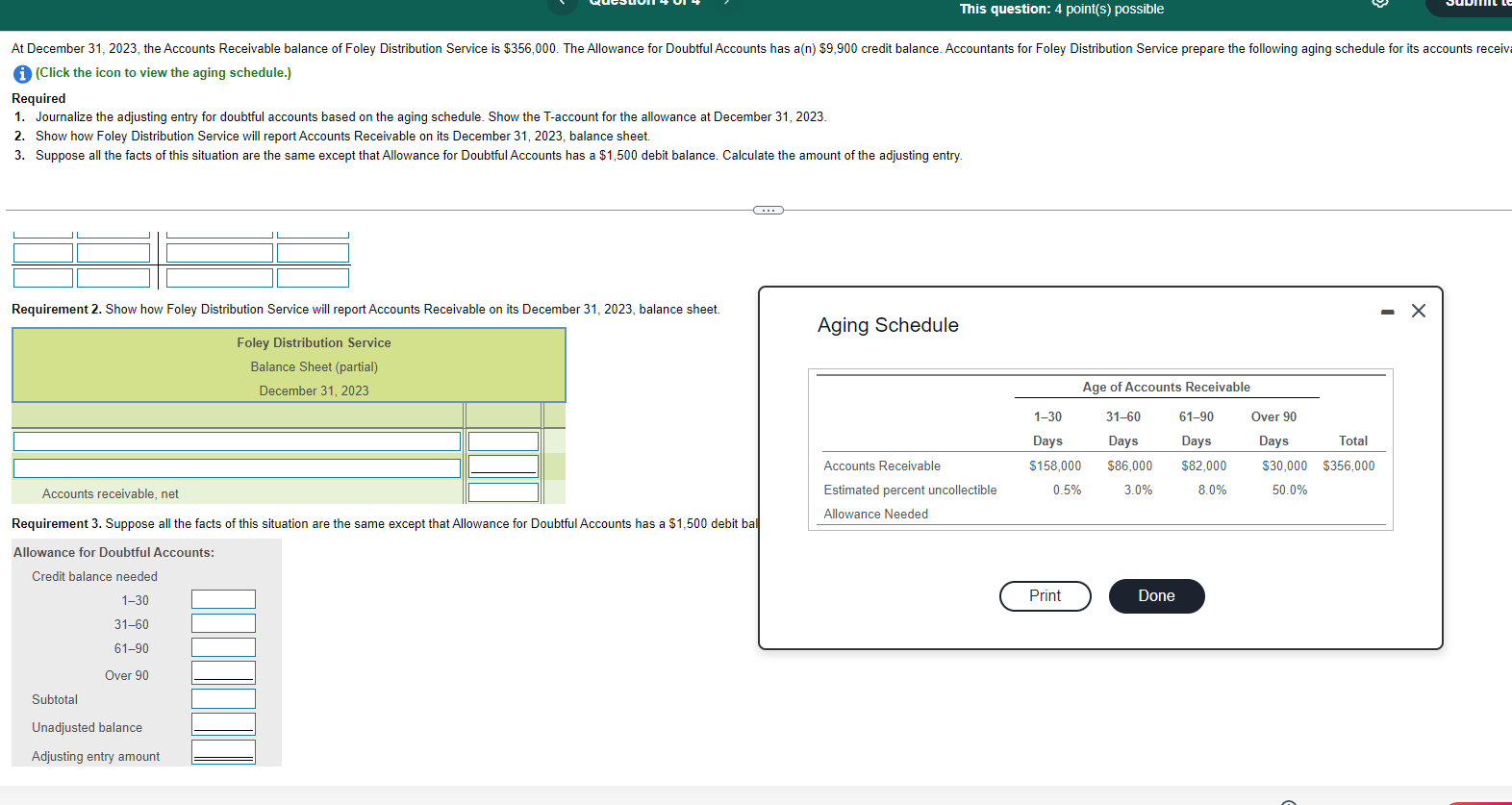Click the '3.0%' uncollectible percent cell

click(1138, 490)
